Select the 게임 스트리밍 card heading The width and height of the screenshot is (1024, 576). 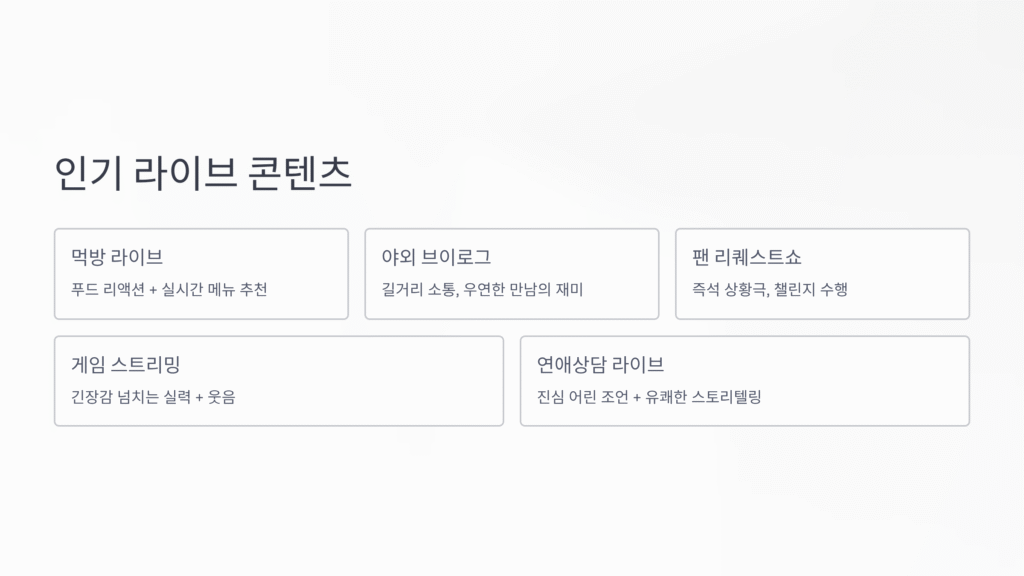click(125, 364)
